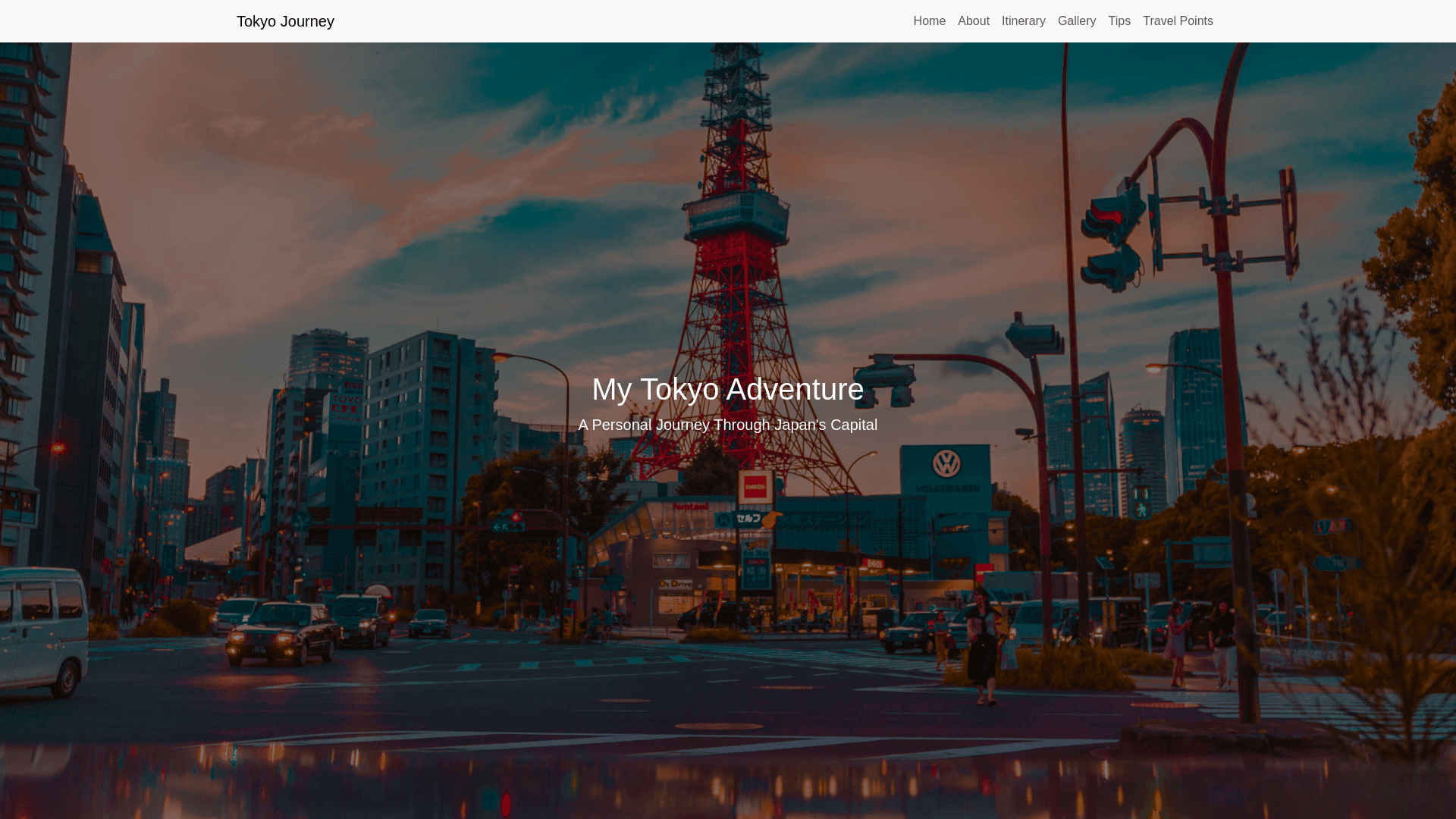Click the Tokyo Journey brand logo link
This screenshot has height=819, width=1456.
[x=285, y=21]
